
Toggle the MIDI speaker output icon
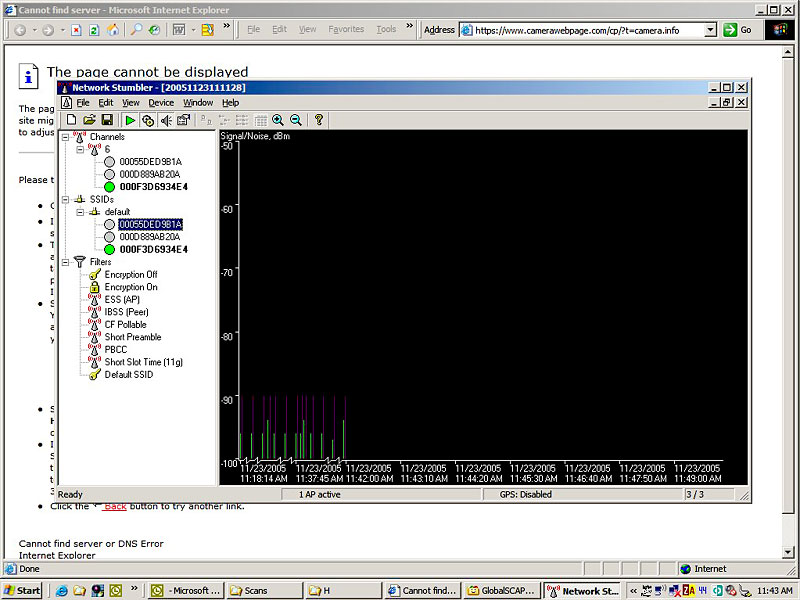pyautogui.click(x=166, y=120)
